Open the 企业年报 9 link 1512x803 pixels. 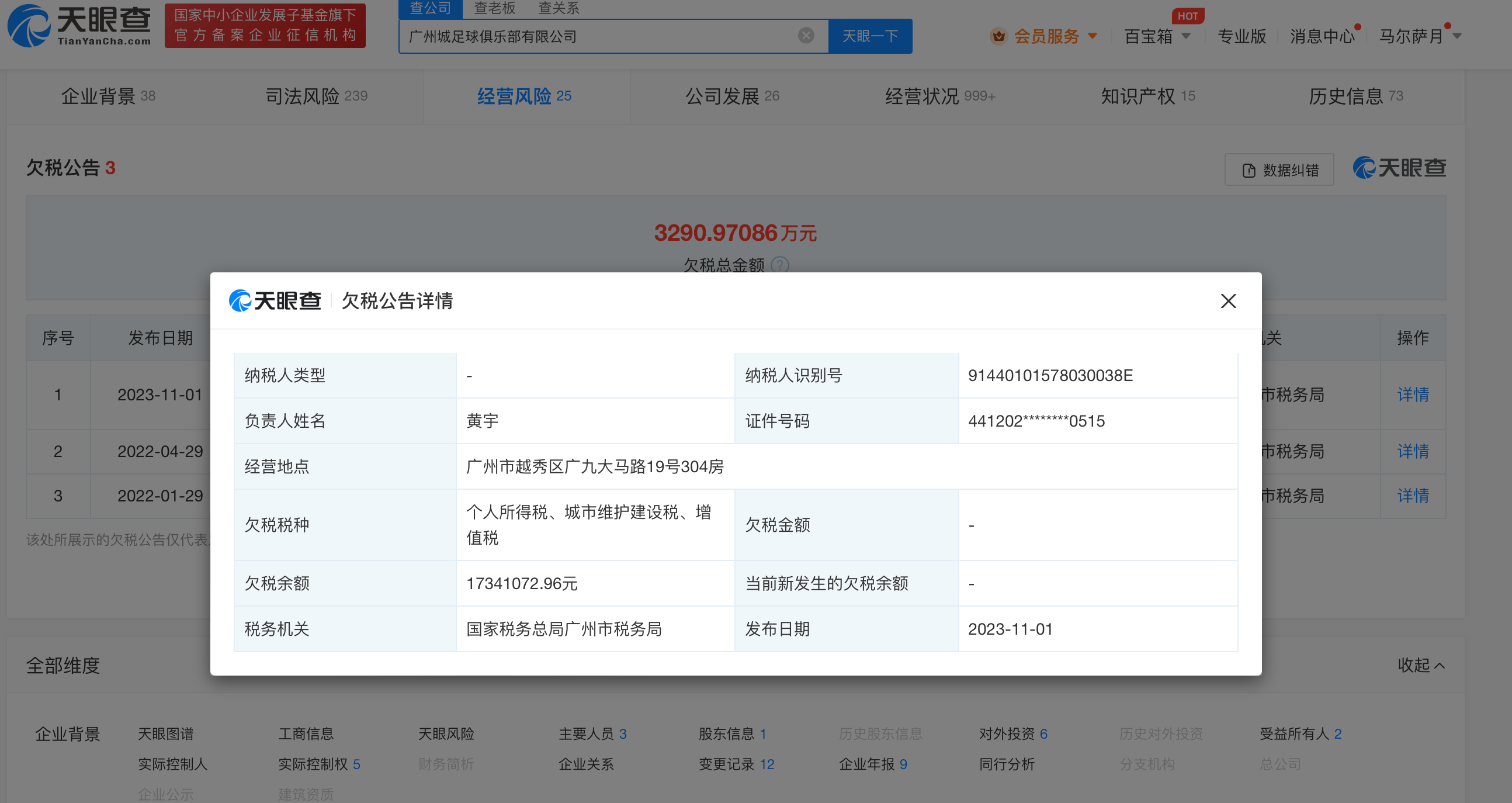click(x=873, y=764)
